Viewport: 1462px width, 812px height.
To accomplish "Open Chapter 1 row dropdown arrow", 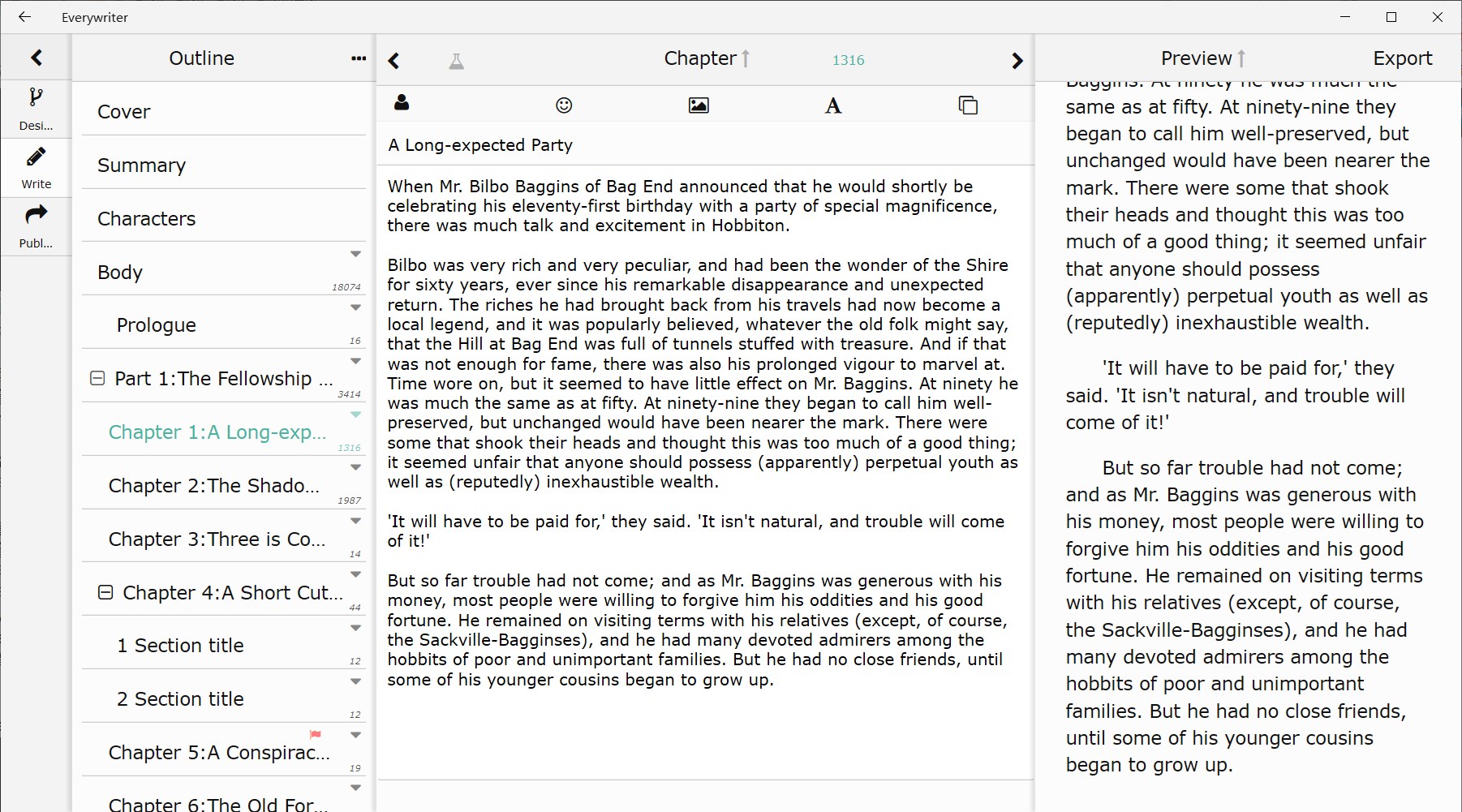I will coord(355,415).
